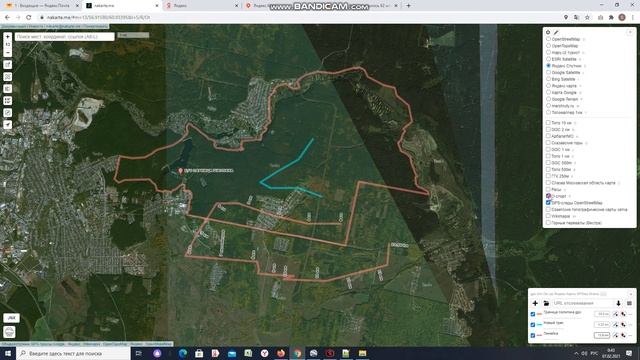The height and width of the screenshot is (360, 640).
Task: Change the cyan track color swatch
Action: 539,325
